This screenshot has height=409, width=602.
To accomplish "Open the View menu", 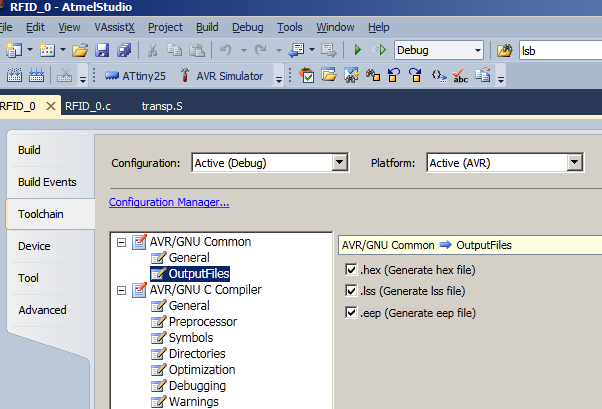I will click(x=69, y=27).
